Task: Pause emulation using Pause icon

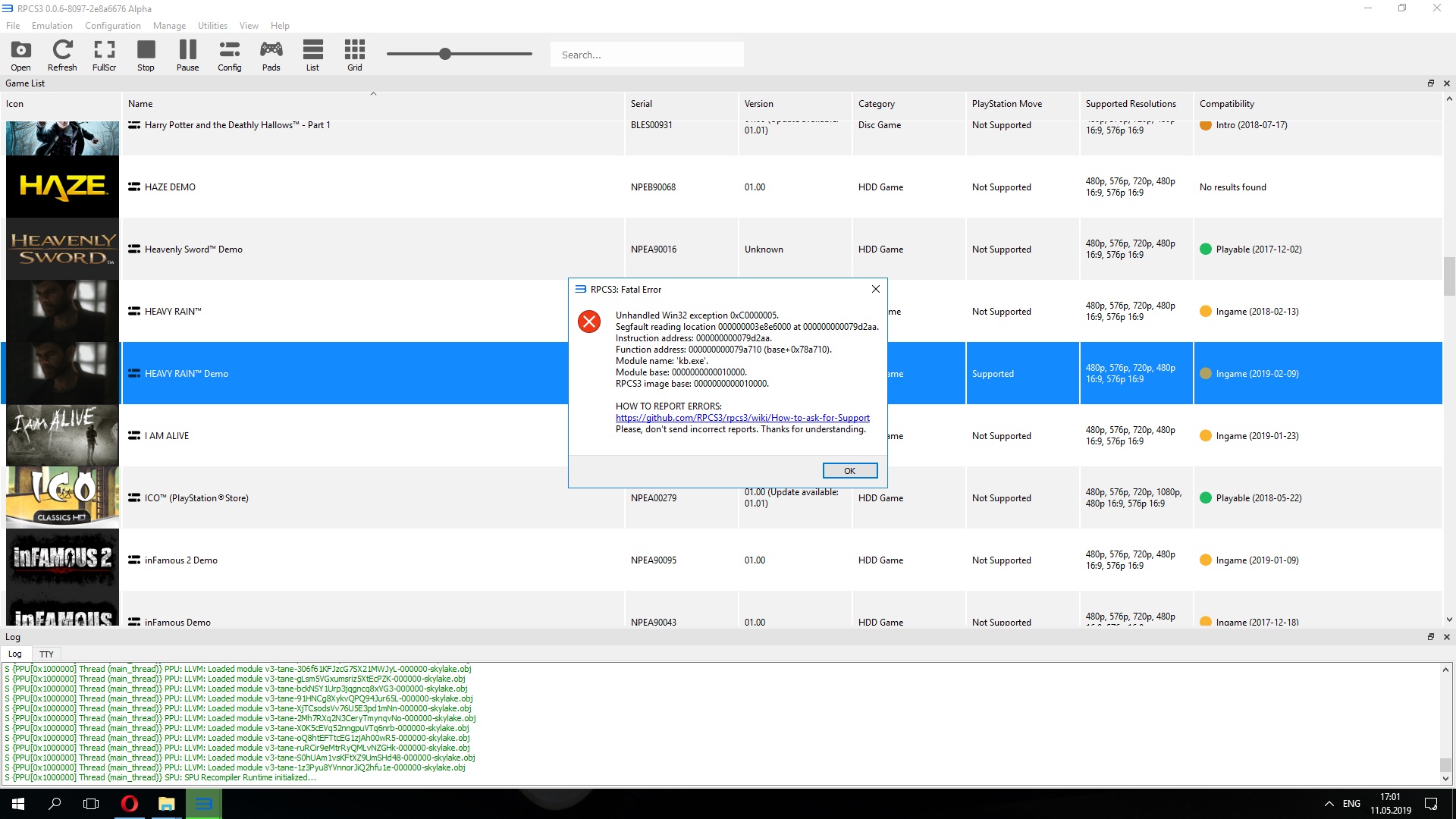Action: pyautogui.click(x=187, y=55)
